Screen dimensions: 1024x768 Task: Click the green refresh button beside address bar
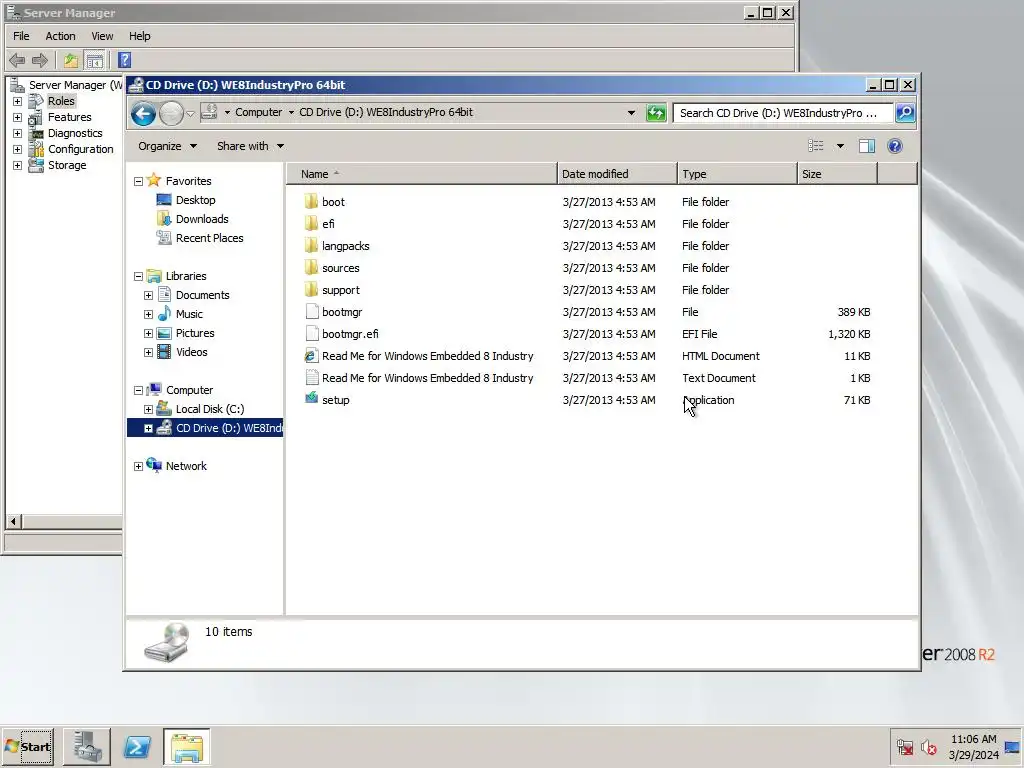pos(656,113)
